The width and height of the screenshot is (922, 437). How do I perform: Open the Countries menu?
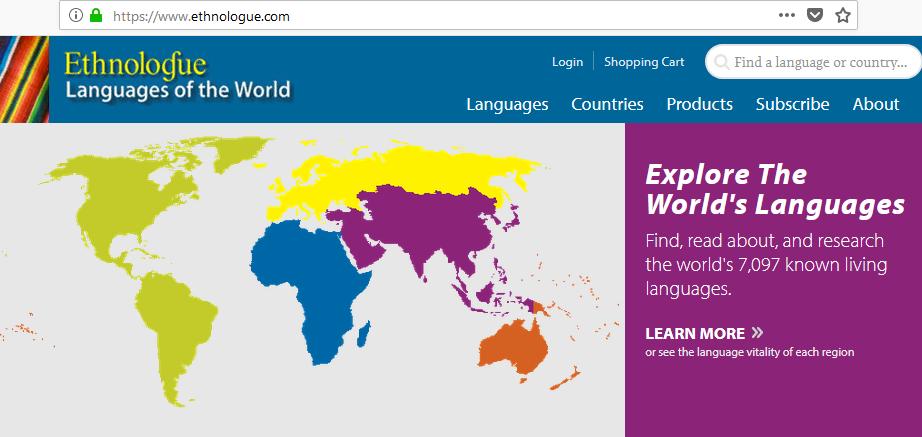pos(607,105)
